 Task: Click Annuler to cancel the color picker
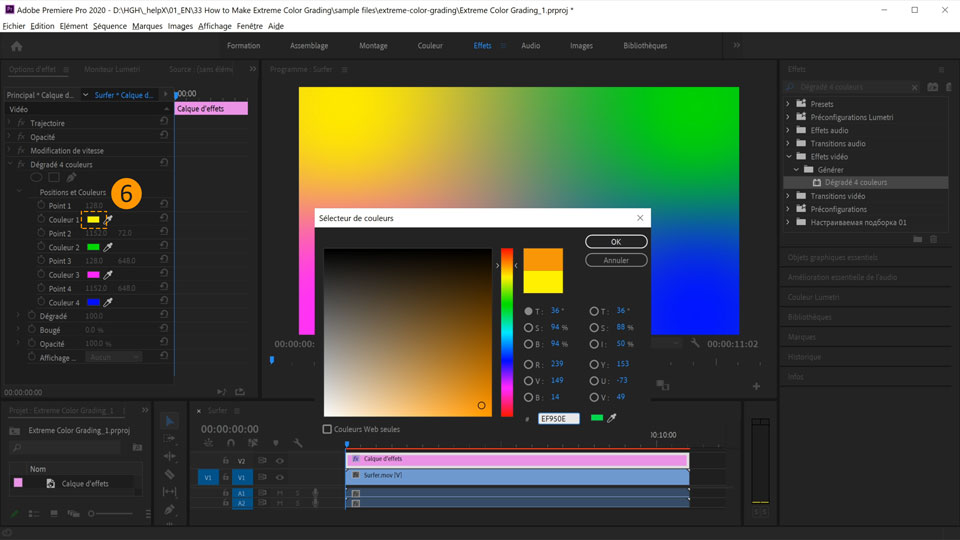[616, 260]
